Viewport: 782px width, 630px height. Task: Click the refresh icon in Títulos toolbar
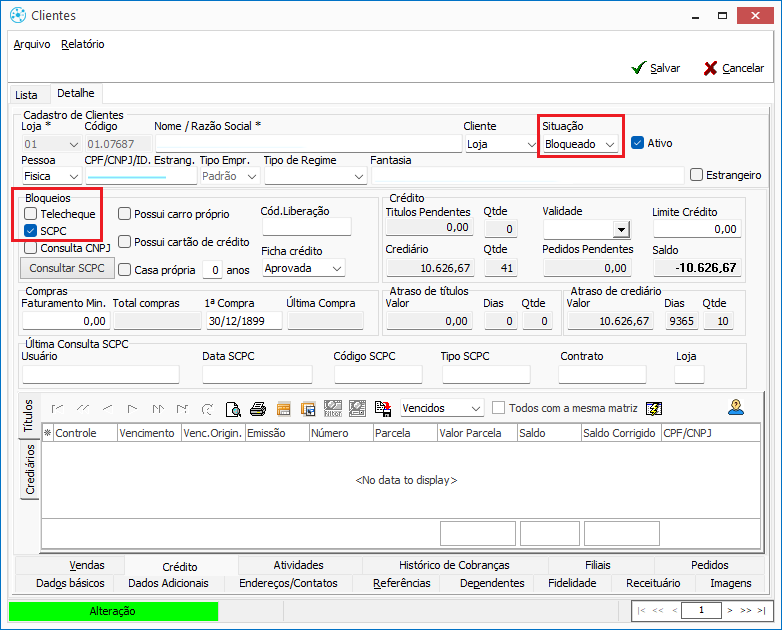click(x=207, y=409)
